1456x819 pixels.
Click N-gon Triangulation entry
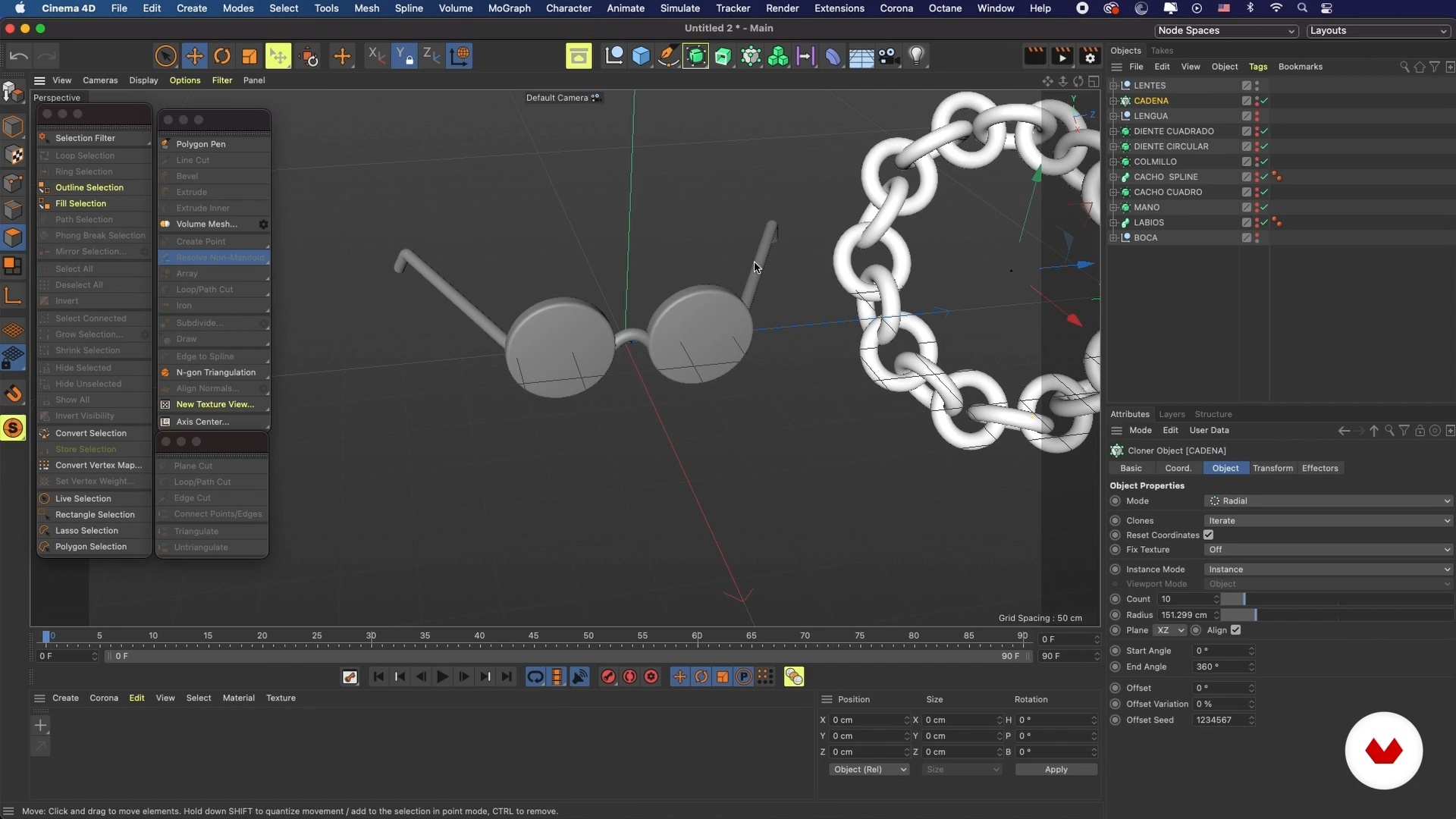click(x=215, y=372)
